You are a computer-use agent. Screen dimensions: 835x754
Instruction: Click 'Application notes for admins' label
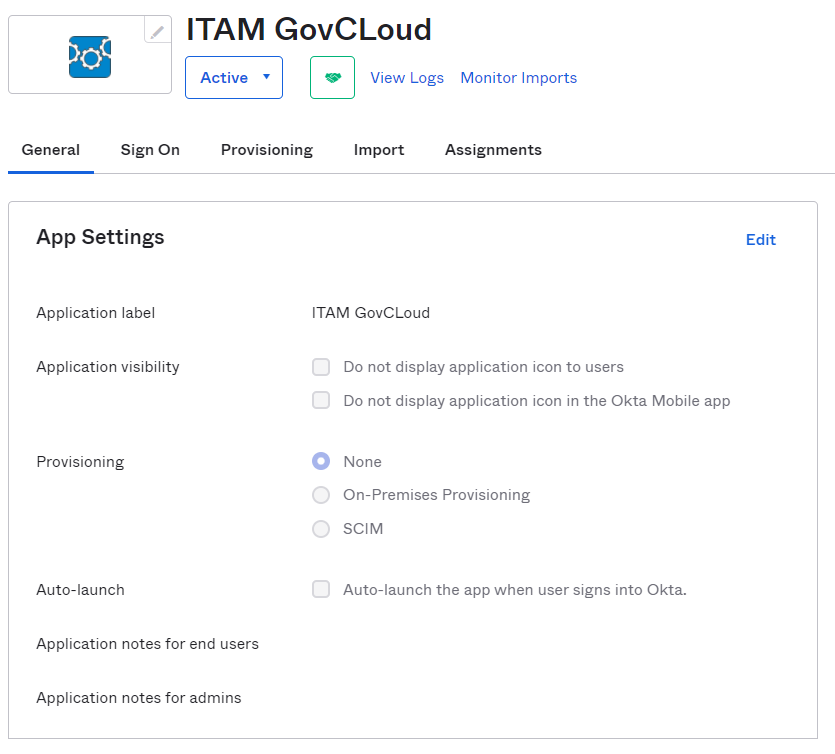tap(138, 698)
